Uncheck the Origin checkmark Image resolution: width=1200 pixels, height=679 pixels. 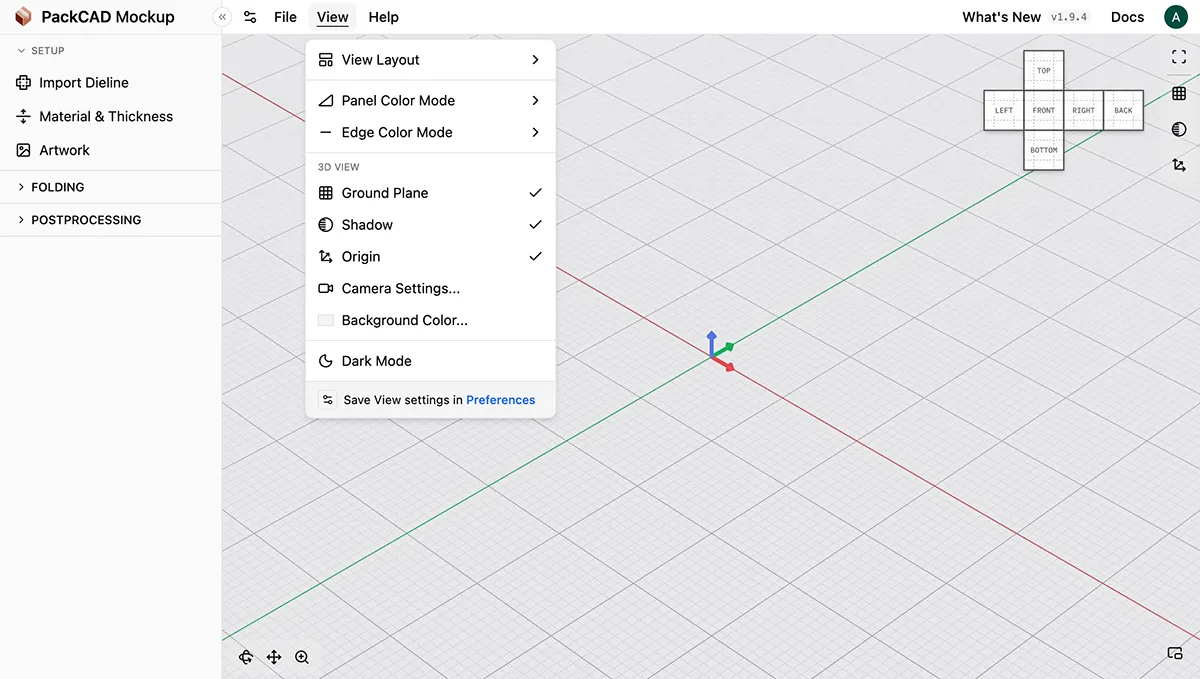pyautogui.click(x=536, y=257)
